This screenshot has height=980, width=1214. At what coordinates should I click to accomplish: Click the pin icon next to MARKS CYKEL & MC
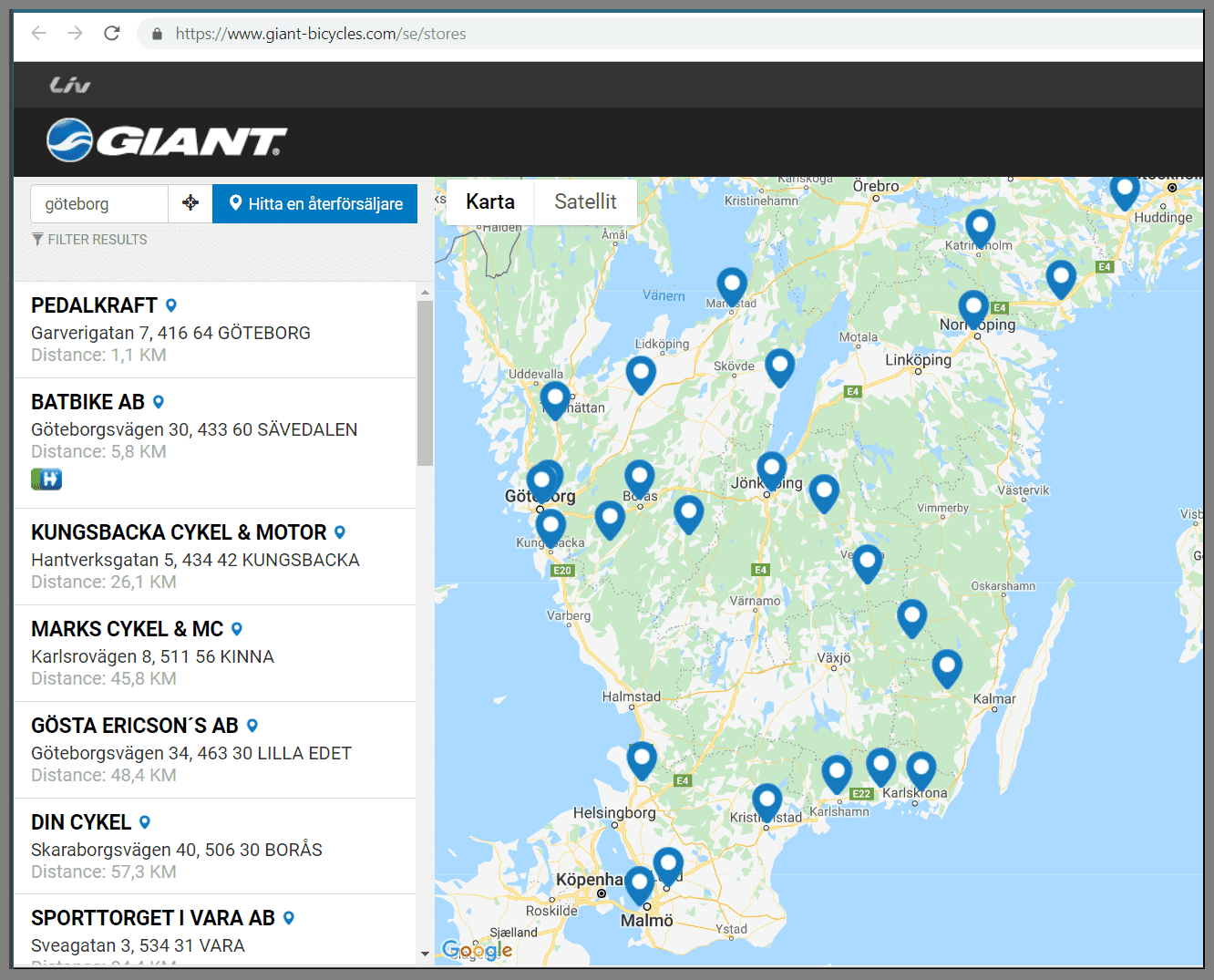237,629
